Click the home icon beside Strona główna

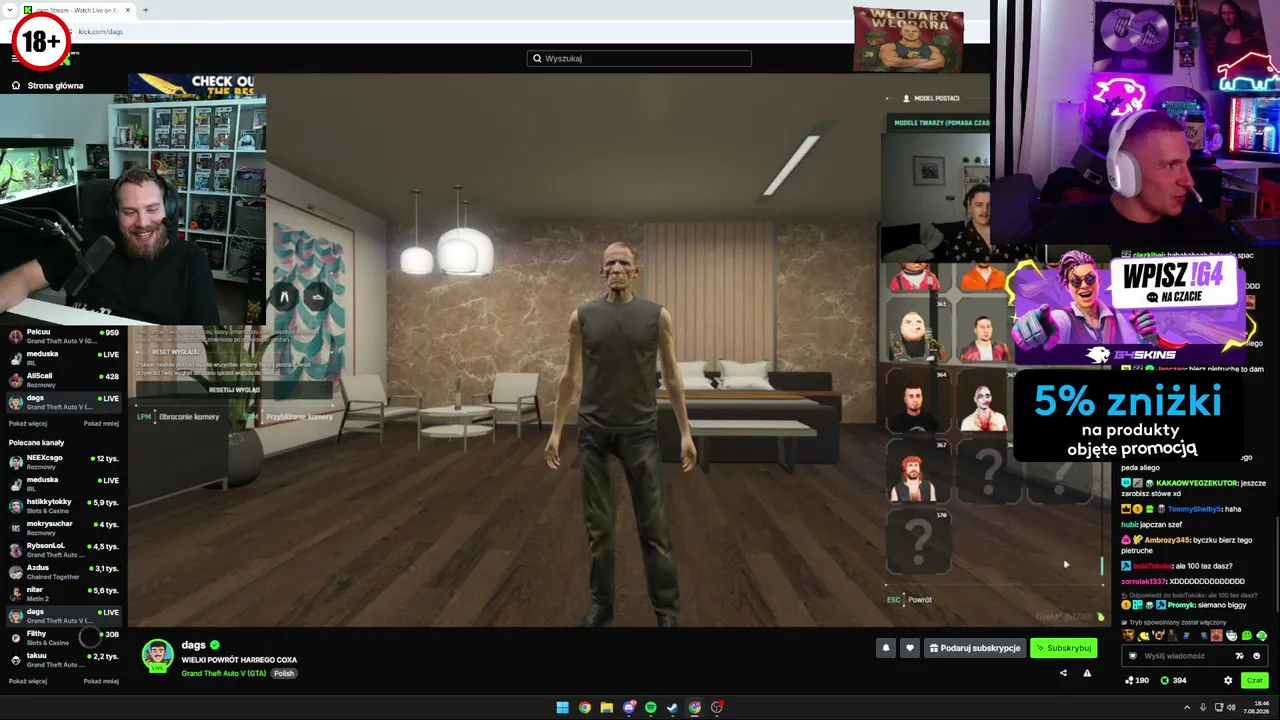(x=16, y=86)
